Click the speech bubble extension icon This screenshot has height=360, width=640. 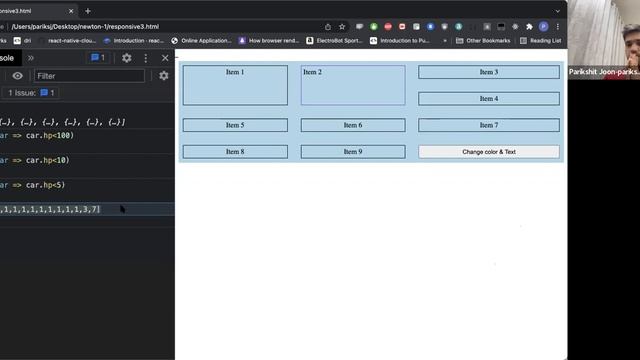click(x=359, y=27)
